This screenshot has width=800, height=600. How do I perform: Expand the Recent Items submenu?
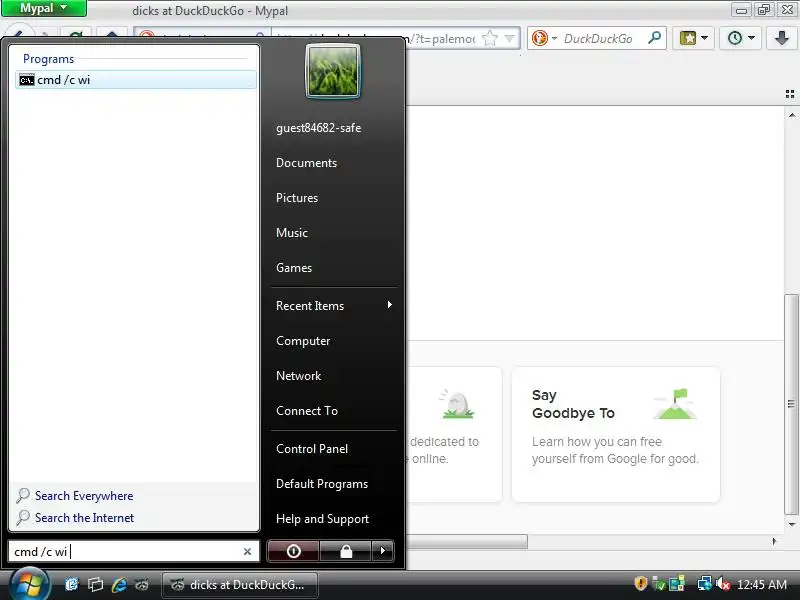pos(334,306)
